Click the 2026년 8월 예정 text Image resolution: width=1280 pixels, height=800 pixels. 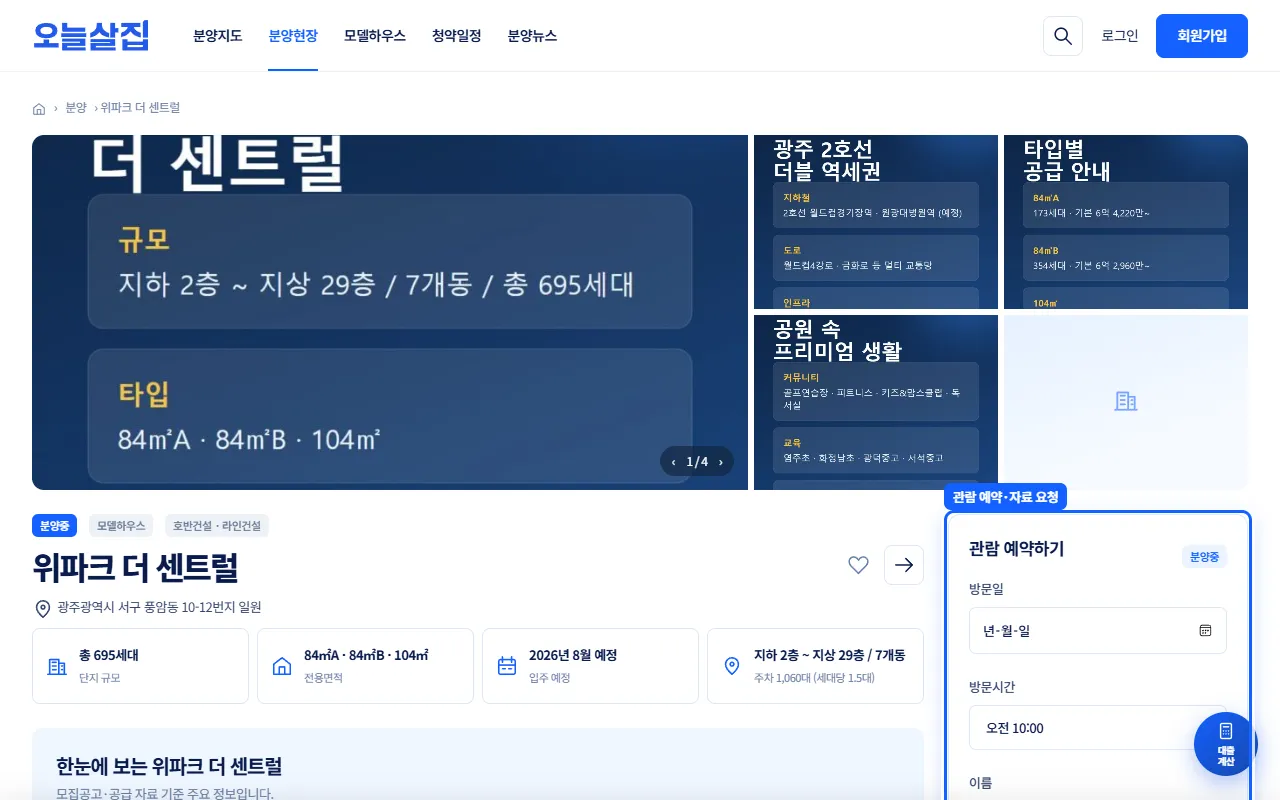click(573, 656)
